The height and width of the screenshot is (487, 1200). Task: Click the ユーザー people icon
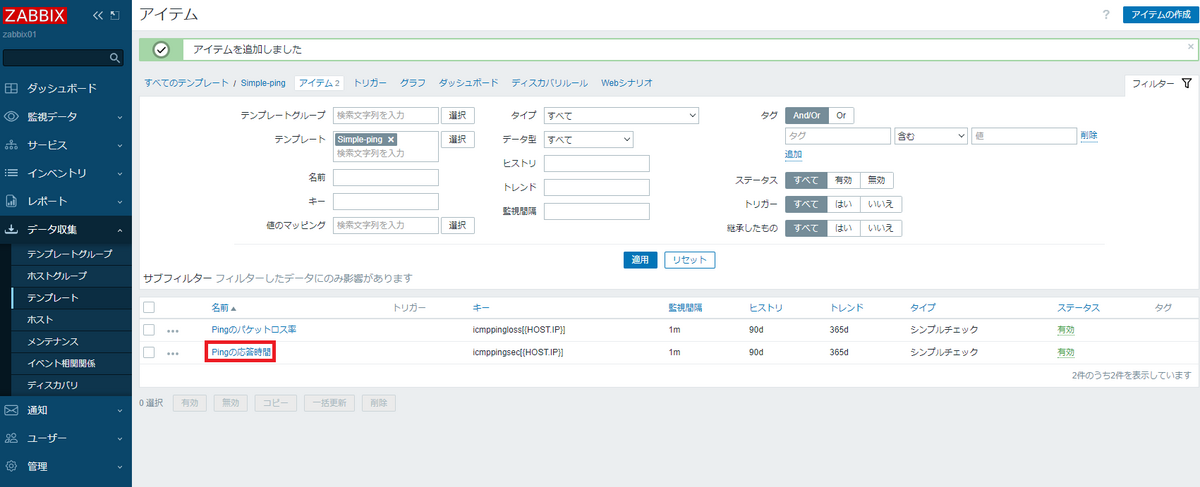(12, 438)
